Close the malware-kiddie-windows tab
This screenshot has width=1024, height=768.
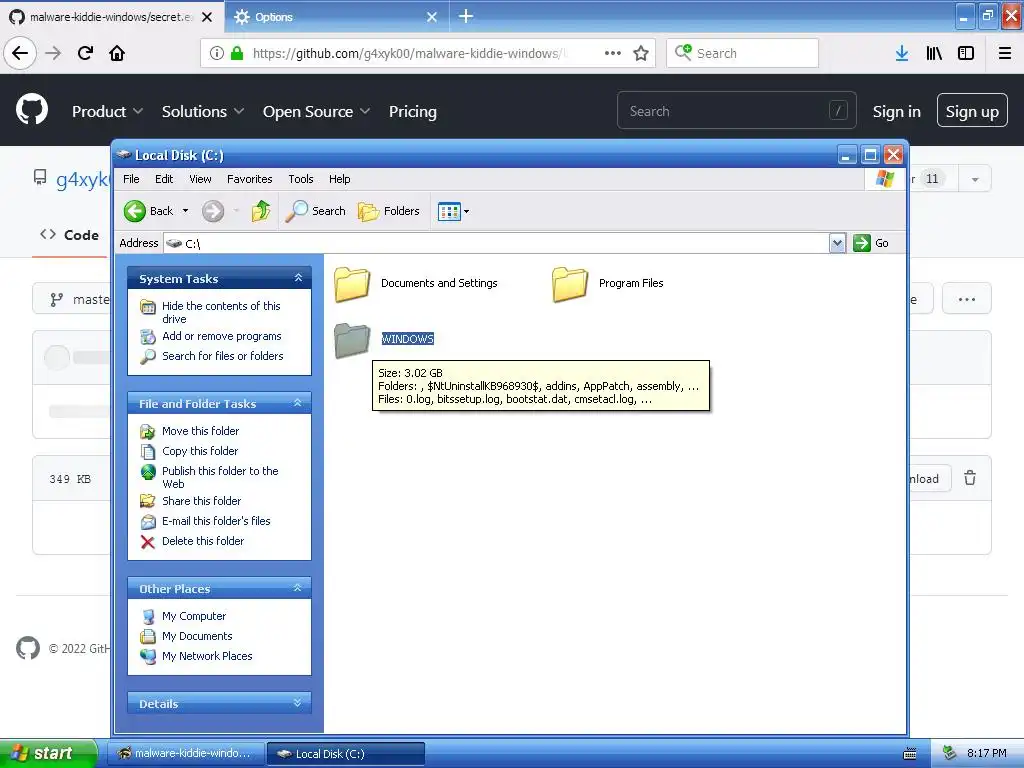[207, 17]
